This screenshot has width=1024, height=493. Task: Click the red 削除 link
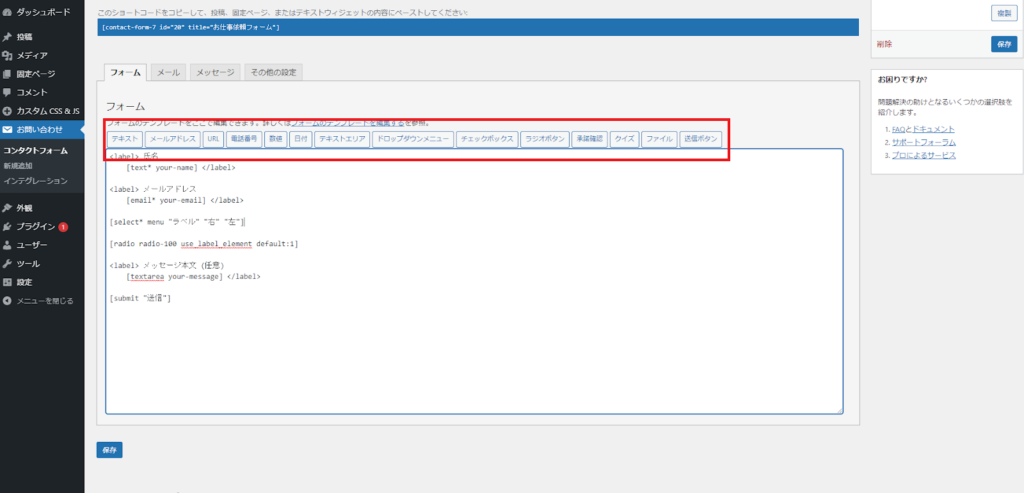[884, 44]
